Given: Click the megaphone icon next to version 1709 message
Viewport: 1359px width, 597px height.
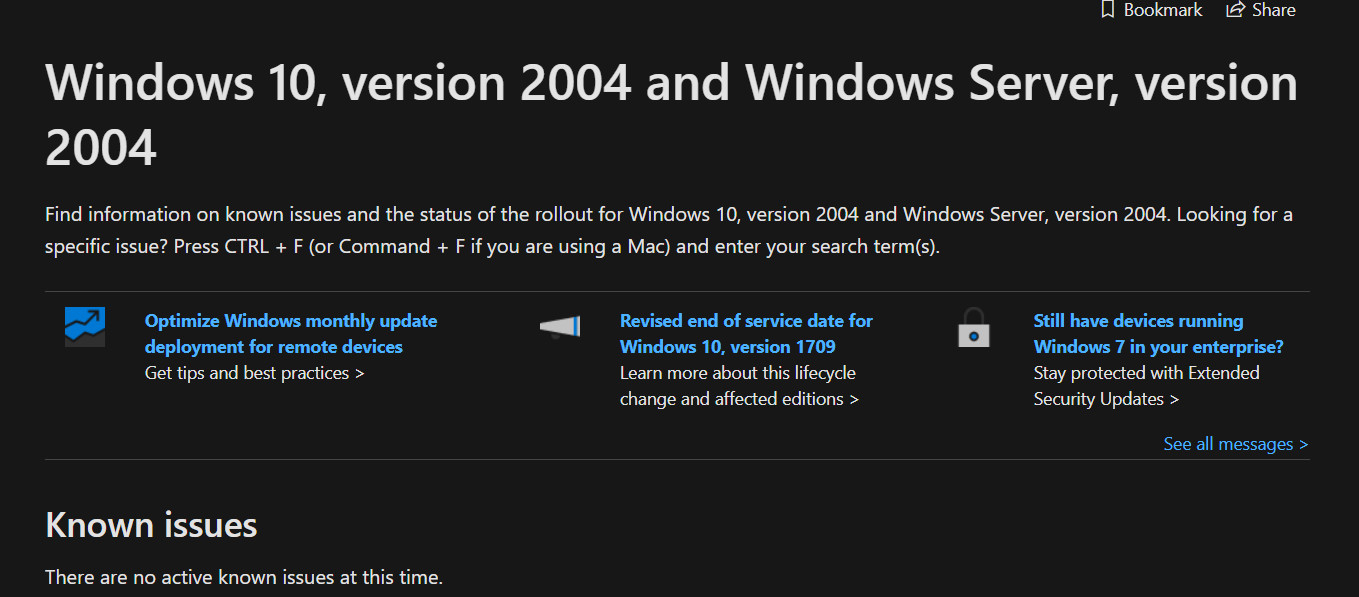Looking at the screenshot, I should point(558,327).
